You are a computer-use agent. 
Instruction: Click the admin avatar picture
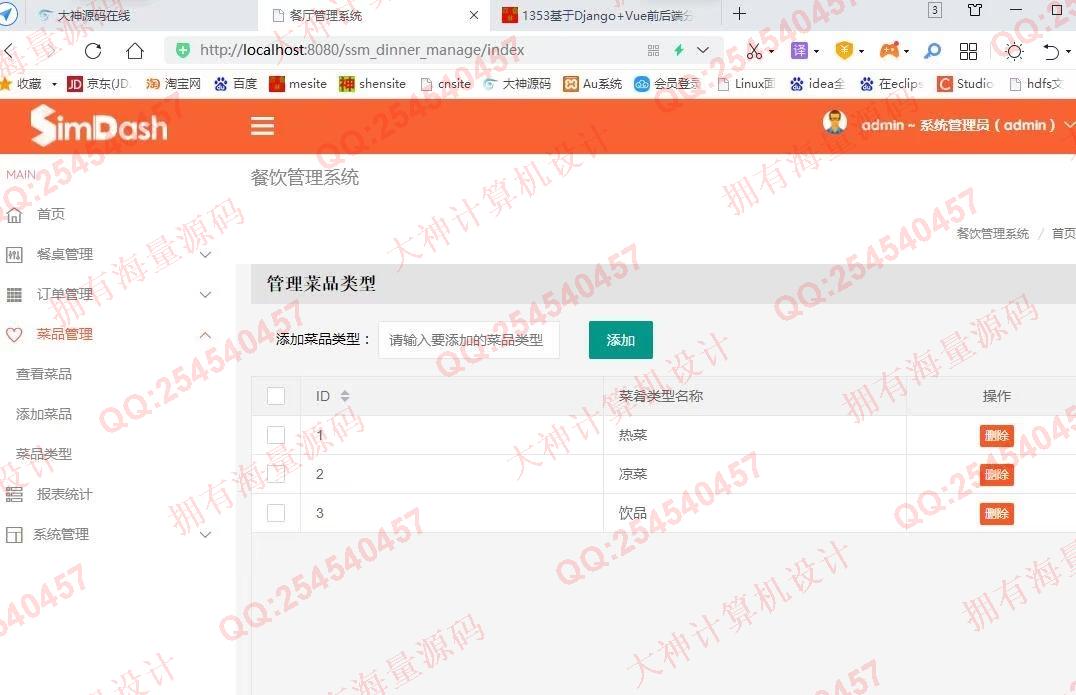[834, 122]
